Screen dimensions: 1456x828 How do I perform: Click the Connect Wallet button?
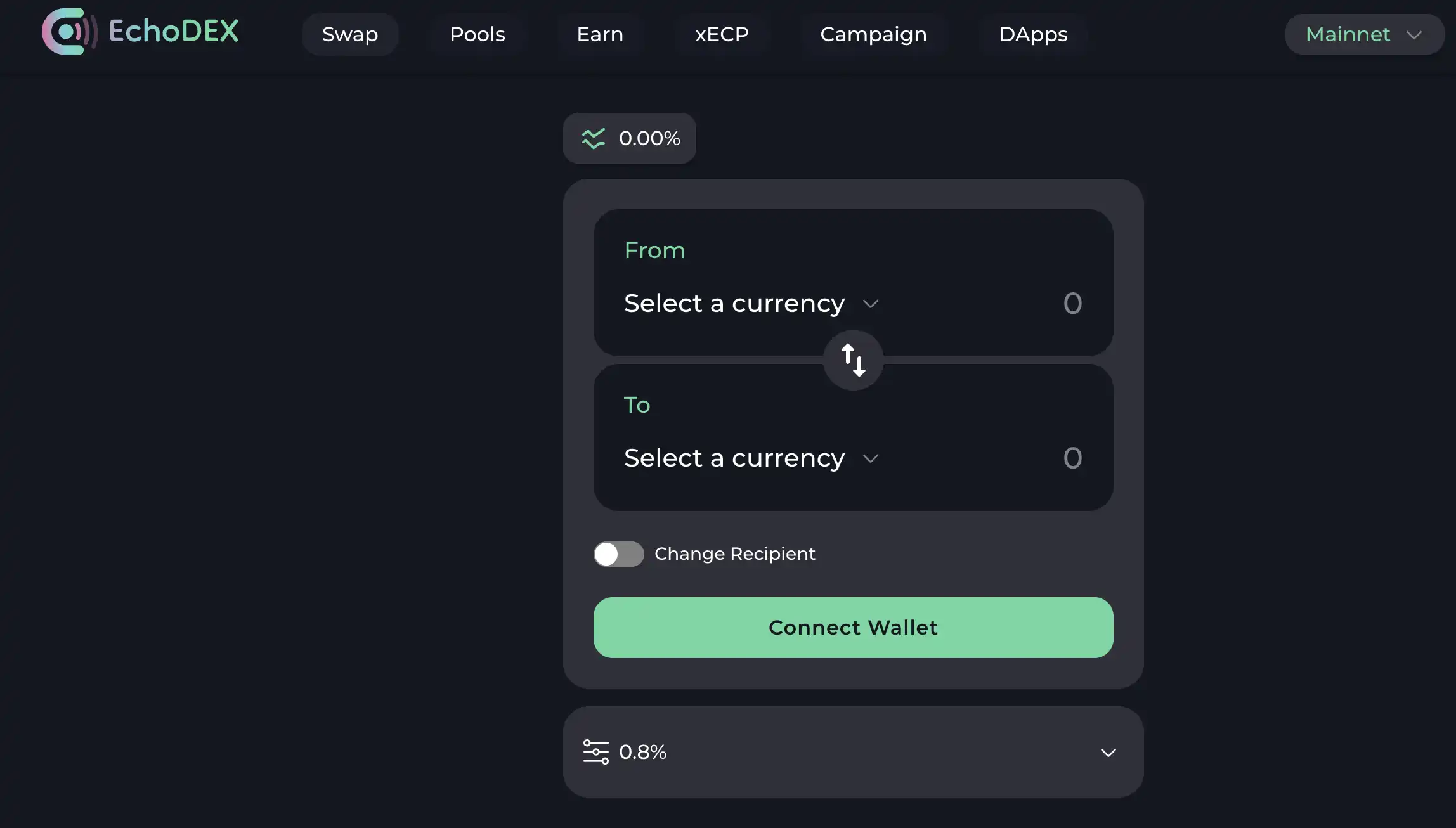[853, 627]
